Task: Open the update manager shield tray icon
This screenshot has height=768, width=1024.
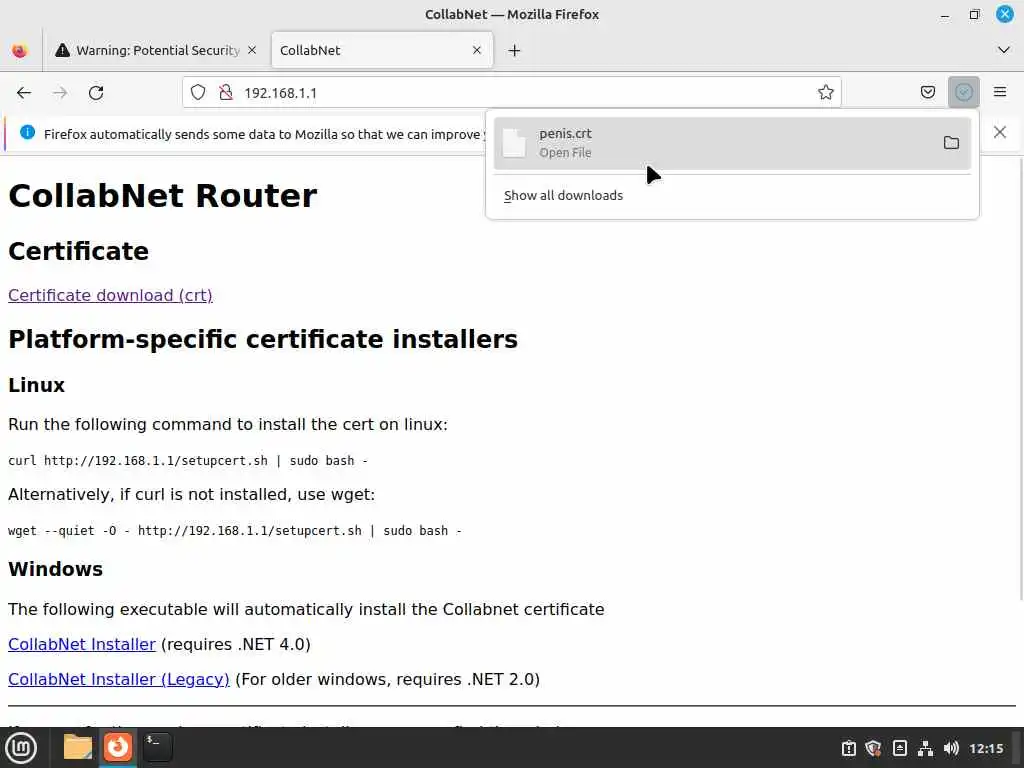Action: point(873,748)
